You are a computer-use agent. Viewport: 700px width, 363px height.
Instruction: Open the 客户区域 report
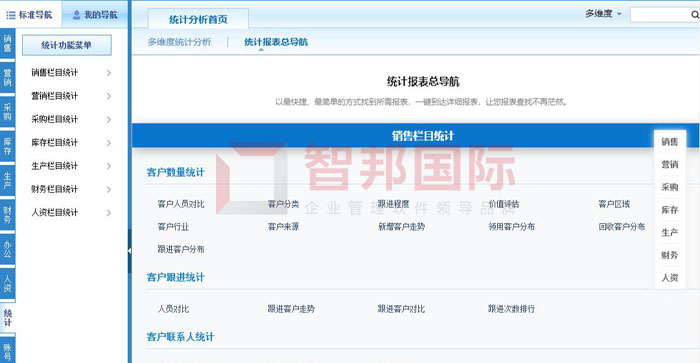pyautogui.click(x=614, y=204)
